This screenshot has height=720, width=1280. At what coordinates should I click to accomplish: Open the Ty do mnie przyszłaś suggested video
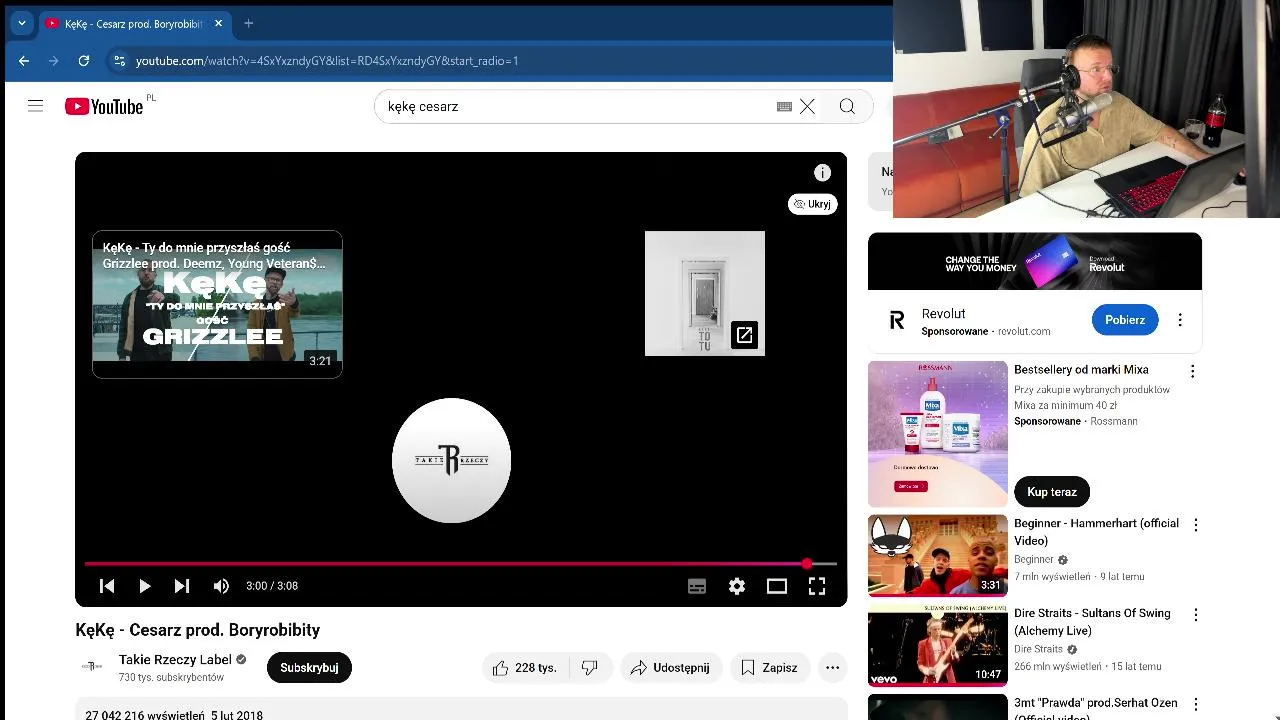pyautogui.click(x=217, y=304)
